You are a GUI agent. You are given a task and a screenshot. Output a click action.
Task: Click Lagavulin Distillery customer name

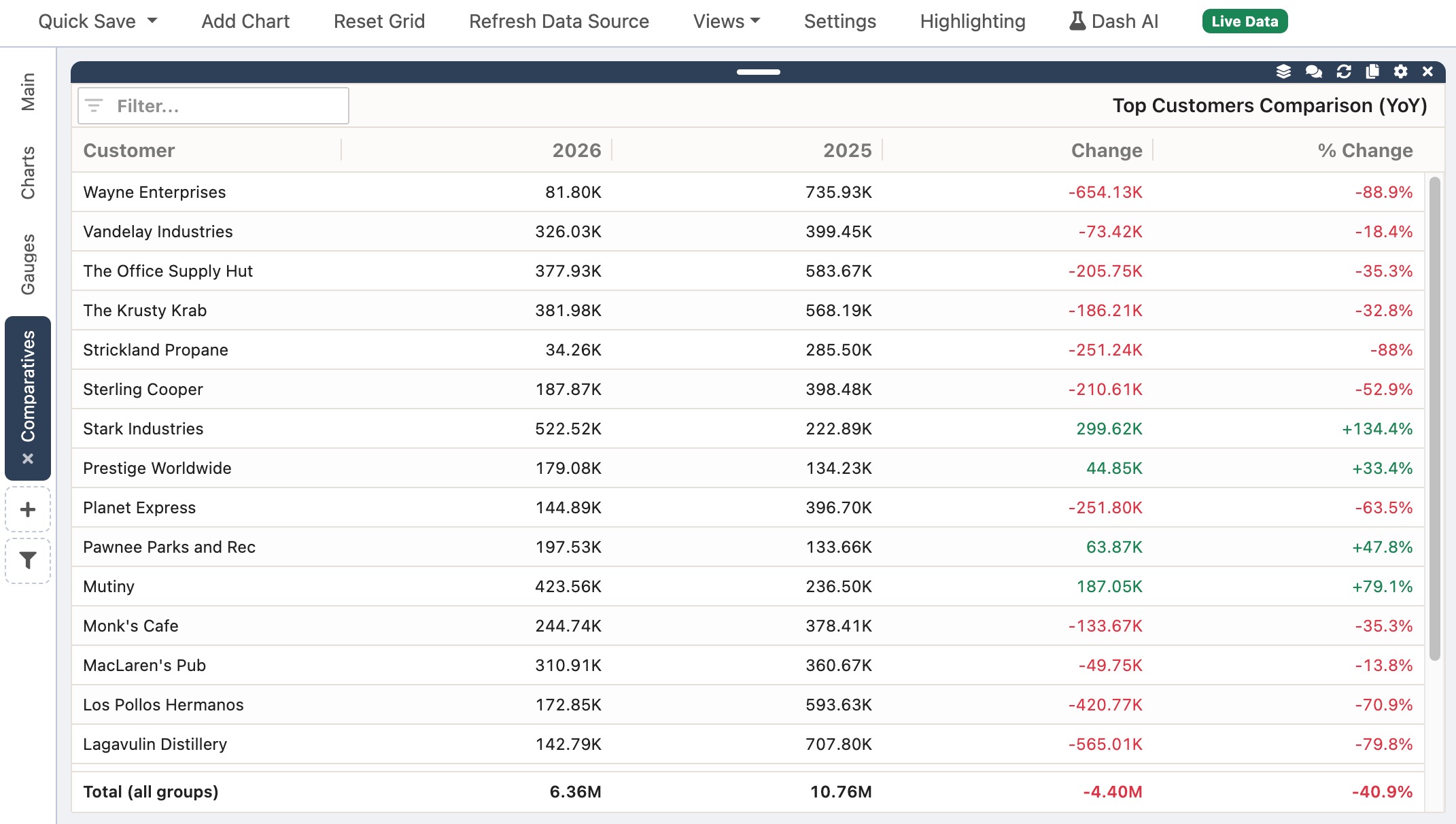pyautogui.click(x=155, y=744)
